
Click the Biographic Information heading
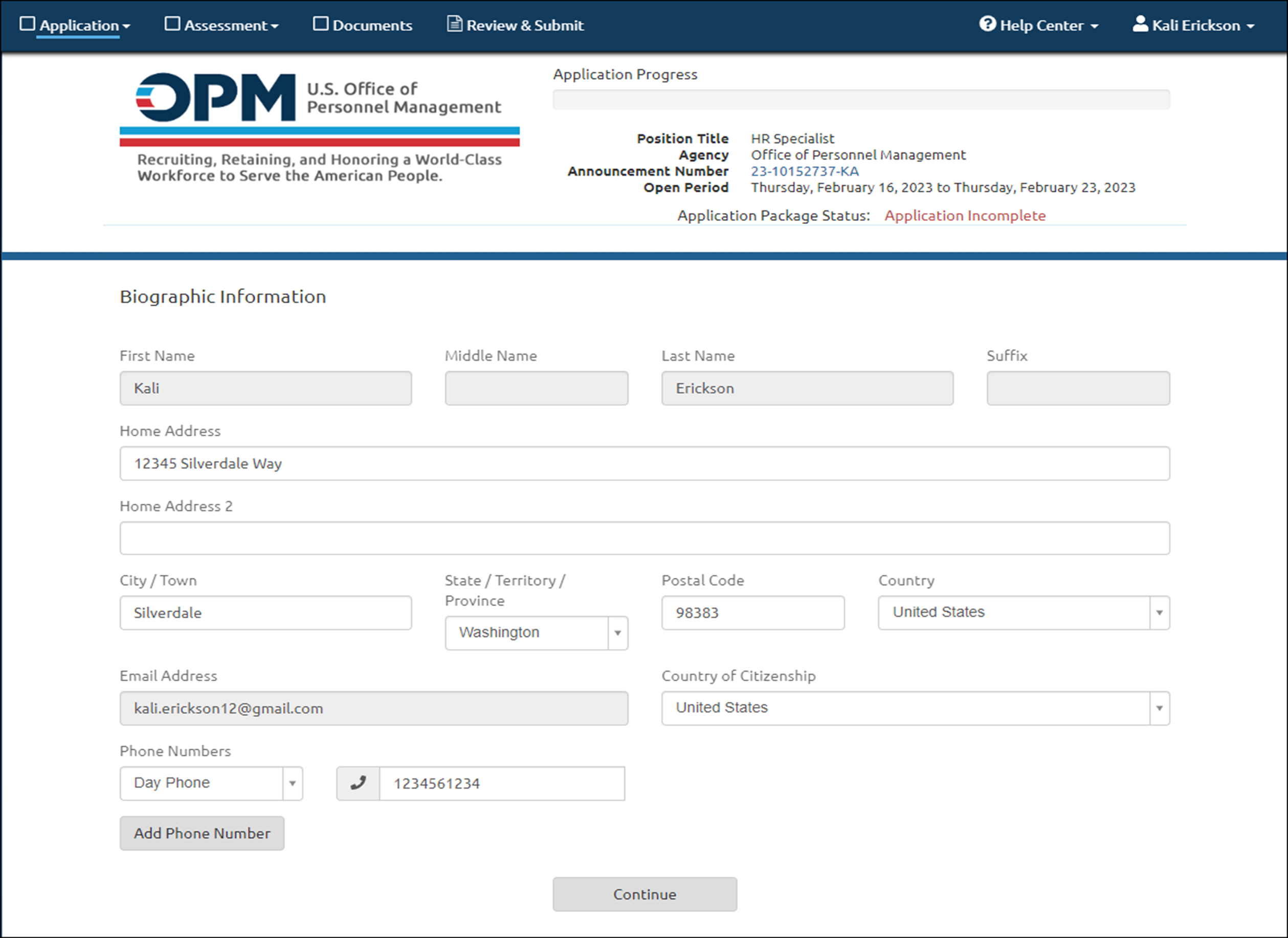(223, 297)
